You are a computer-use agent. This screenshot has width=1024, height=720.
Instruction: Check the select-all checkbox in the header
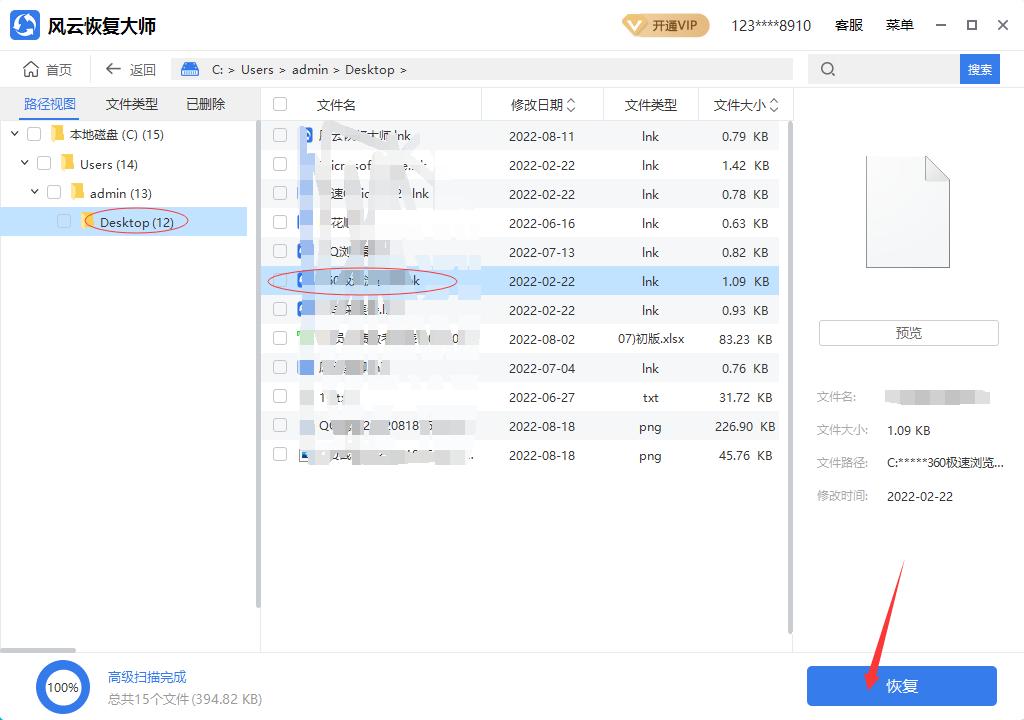pyautogui.click(x=279, y=105)
